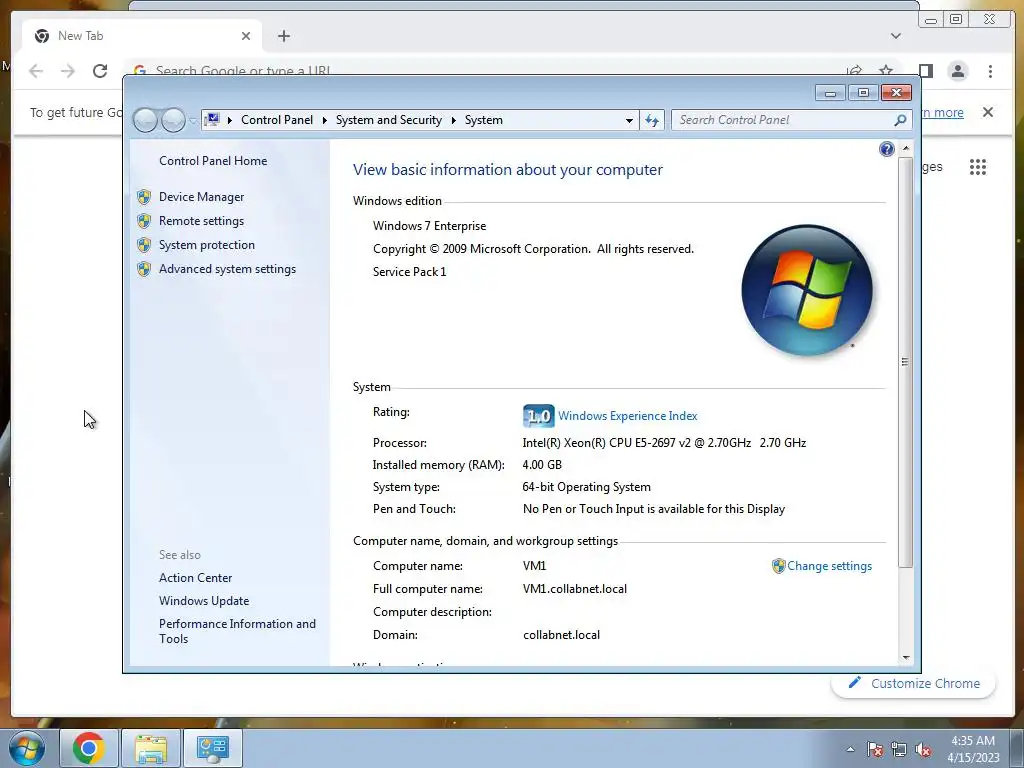Refresh the Control Panel address bar
This screenshot has width=1024, height=768.
tap(652, 120)
